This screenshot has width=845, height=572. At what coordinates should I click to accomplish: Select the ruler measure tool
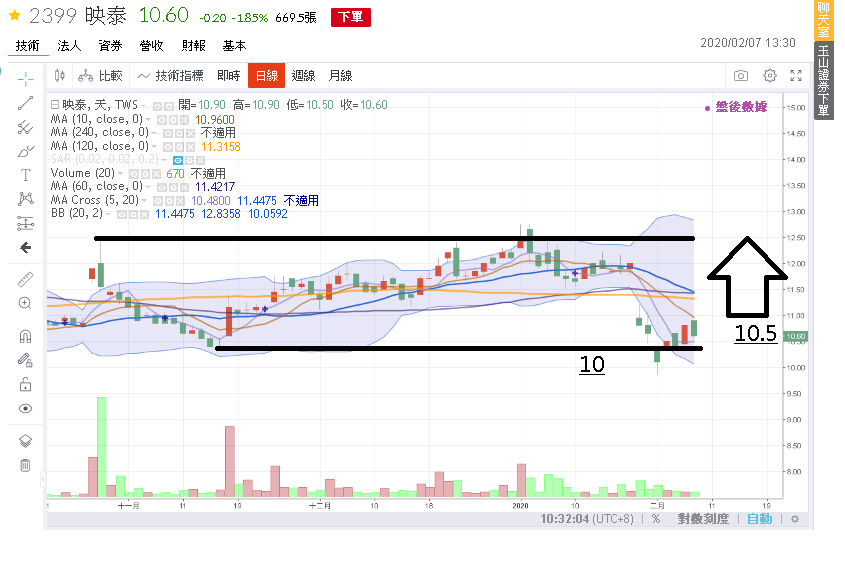pyautogui.click(x=25, y=279)
